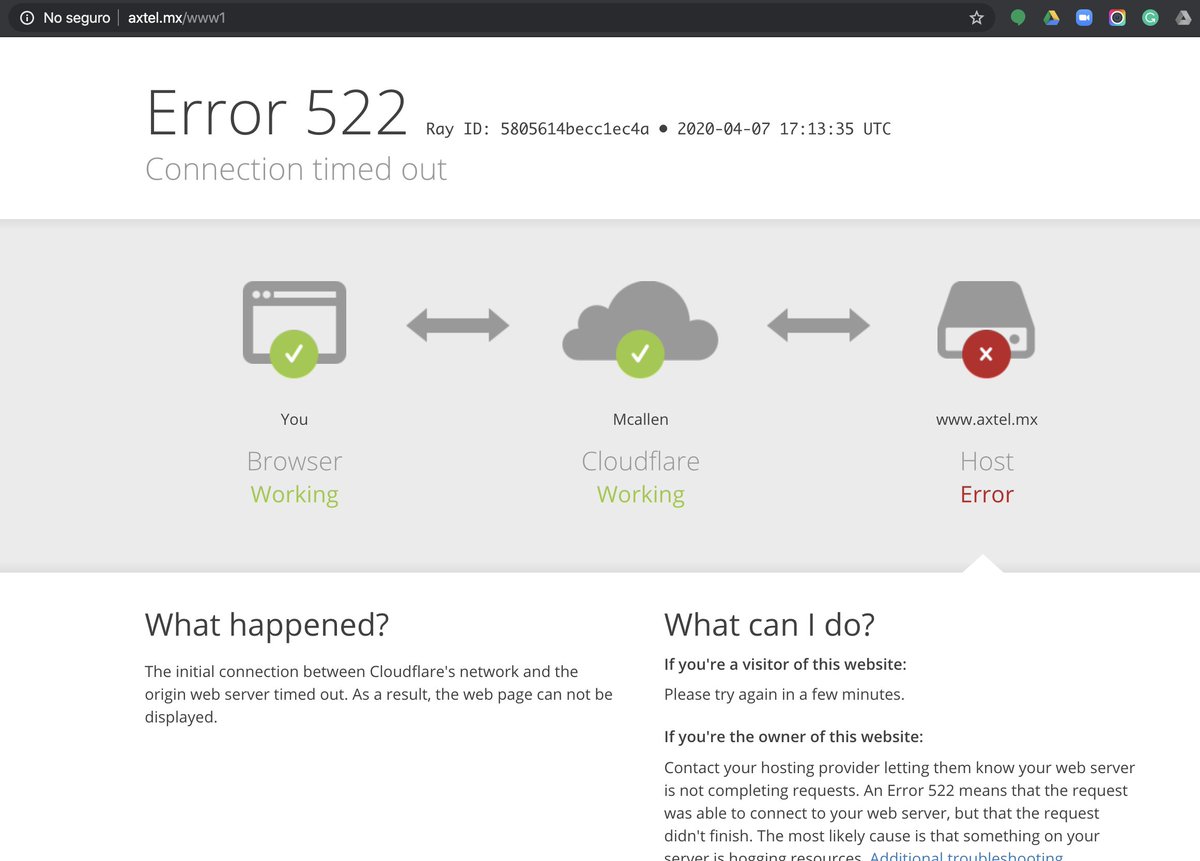Click the Cloudflare cloud icon
This screenshot has width=1200, height=861.
640,329
